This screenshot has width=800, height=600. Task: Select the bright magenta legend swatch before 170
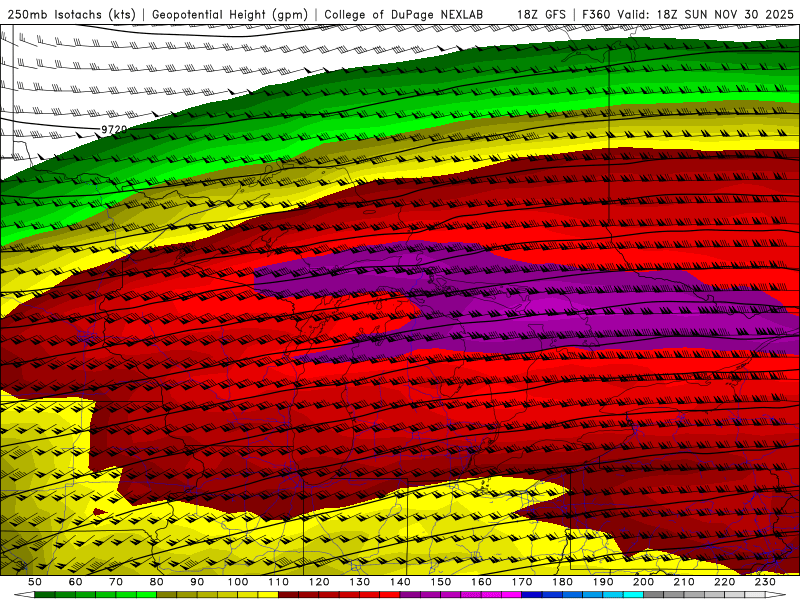(x=512, y=595)
